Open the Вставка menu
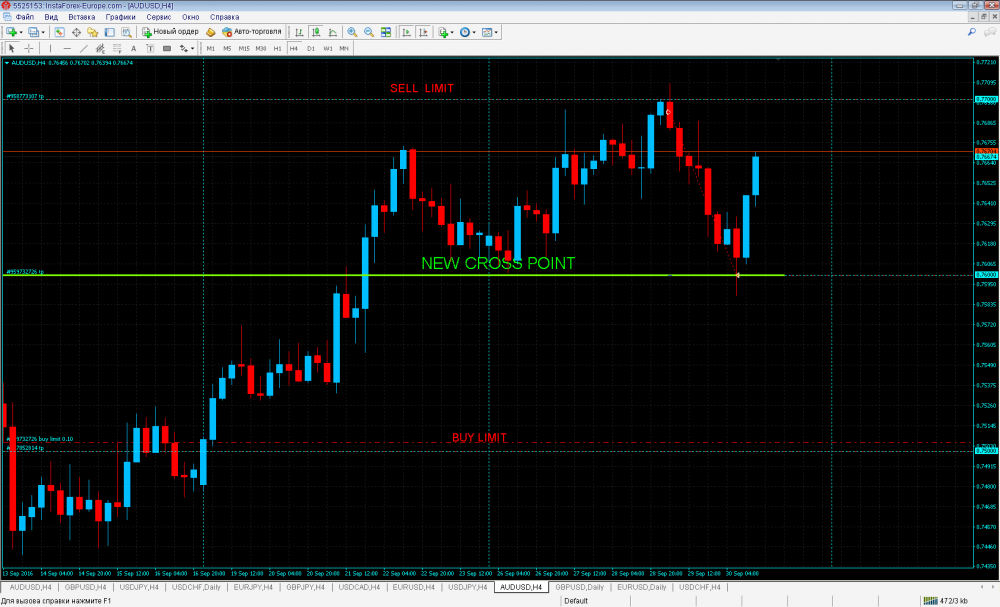 (82, 17)
